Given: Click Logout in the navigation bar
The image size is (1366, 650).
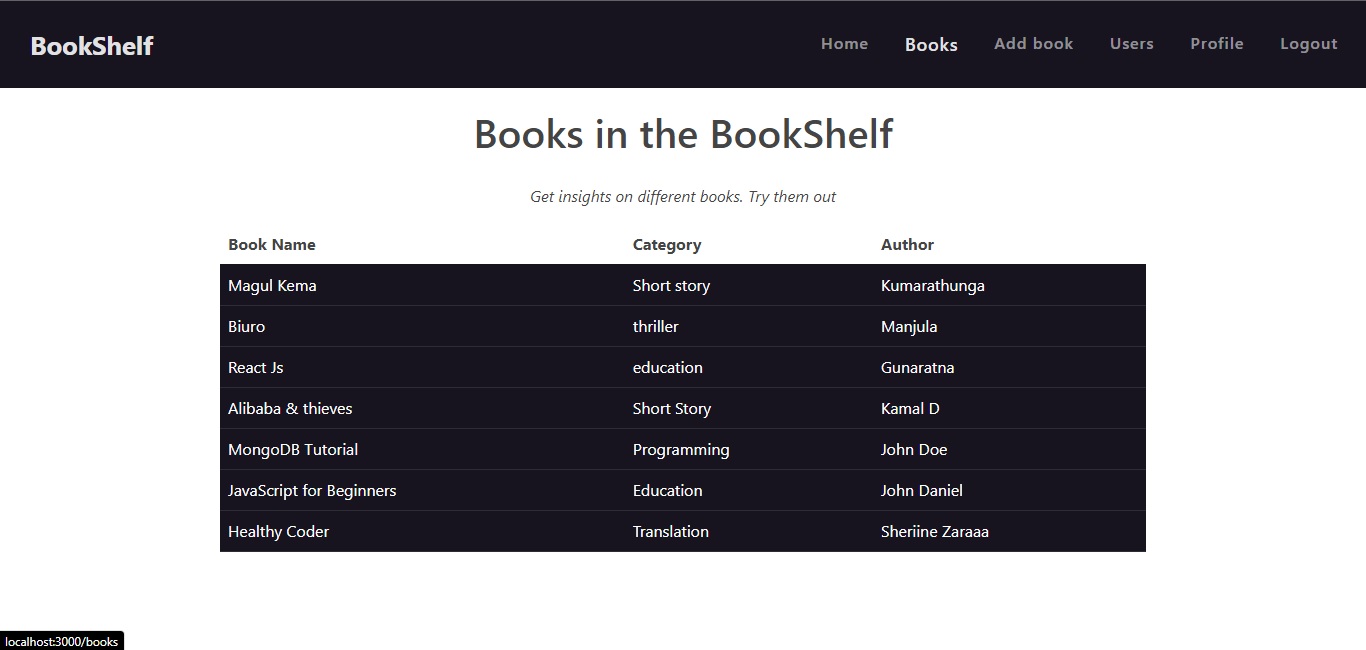Looking at the screenshot, I should pyautogui.click(x=1308, y=44).
